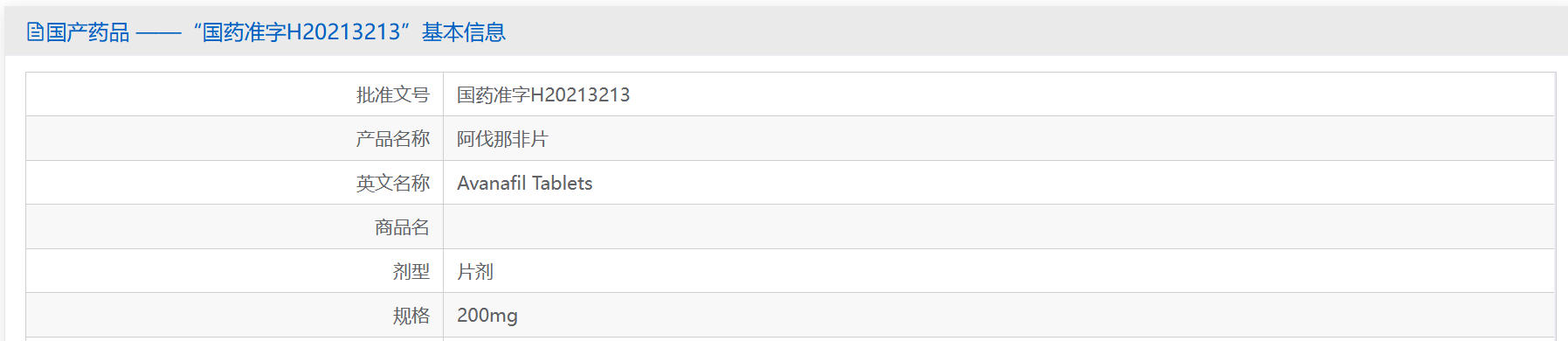Screen dimensions: 1568x341
Task: Select the 规格 label cell
Action: click(235, 315)
